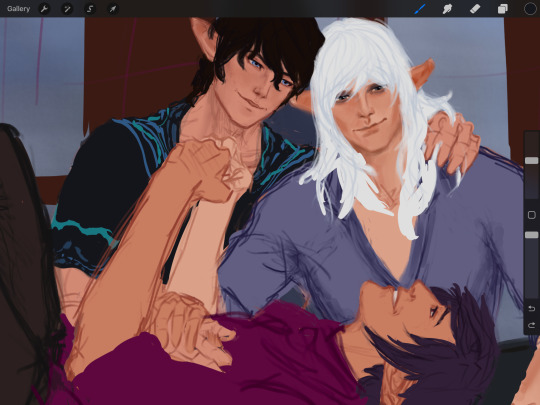
Task: Click the brush opacity slider handle
Action: (531, 235)
